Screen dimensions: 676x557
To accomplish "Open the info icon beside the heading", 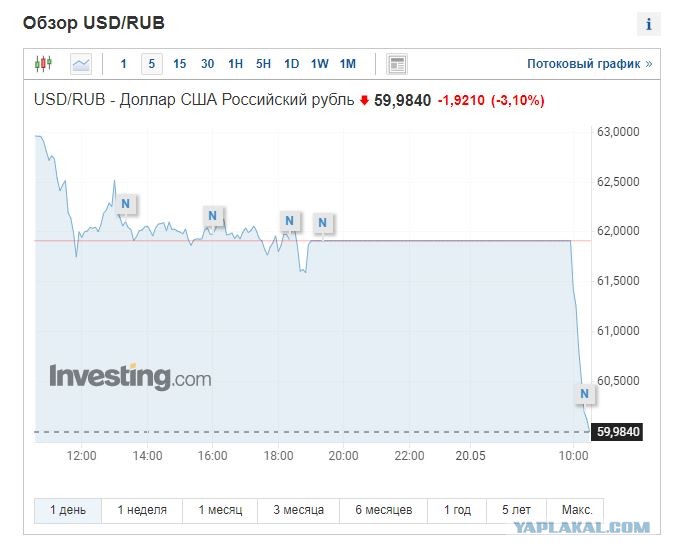I will tap(648, 24).
